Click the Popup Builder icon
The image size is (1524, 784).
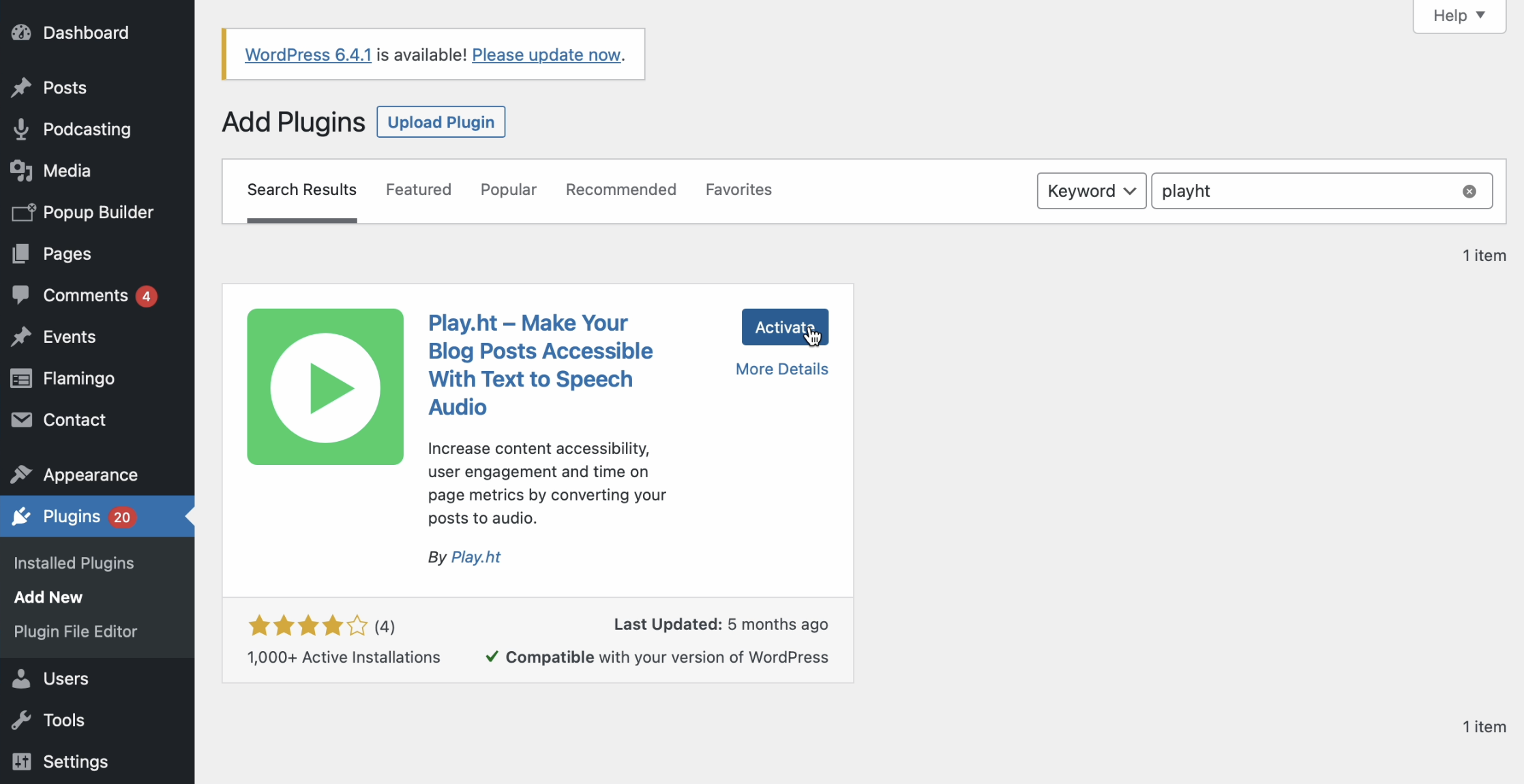tap(23, 212)
